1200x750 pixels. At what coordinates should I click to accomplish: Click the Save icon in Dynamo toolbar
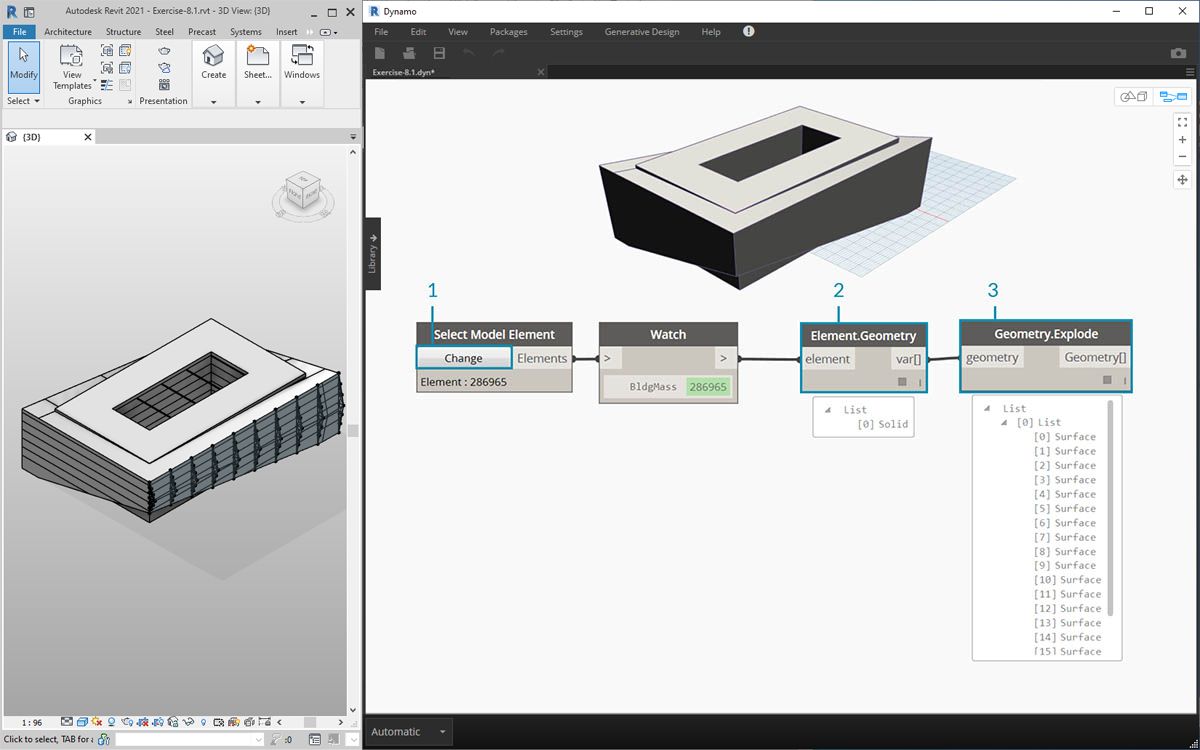439,53
